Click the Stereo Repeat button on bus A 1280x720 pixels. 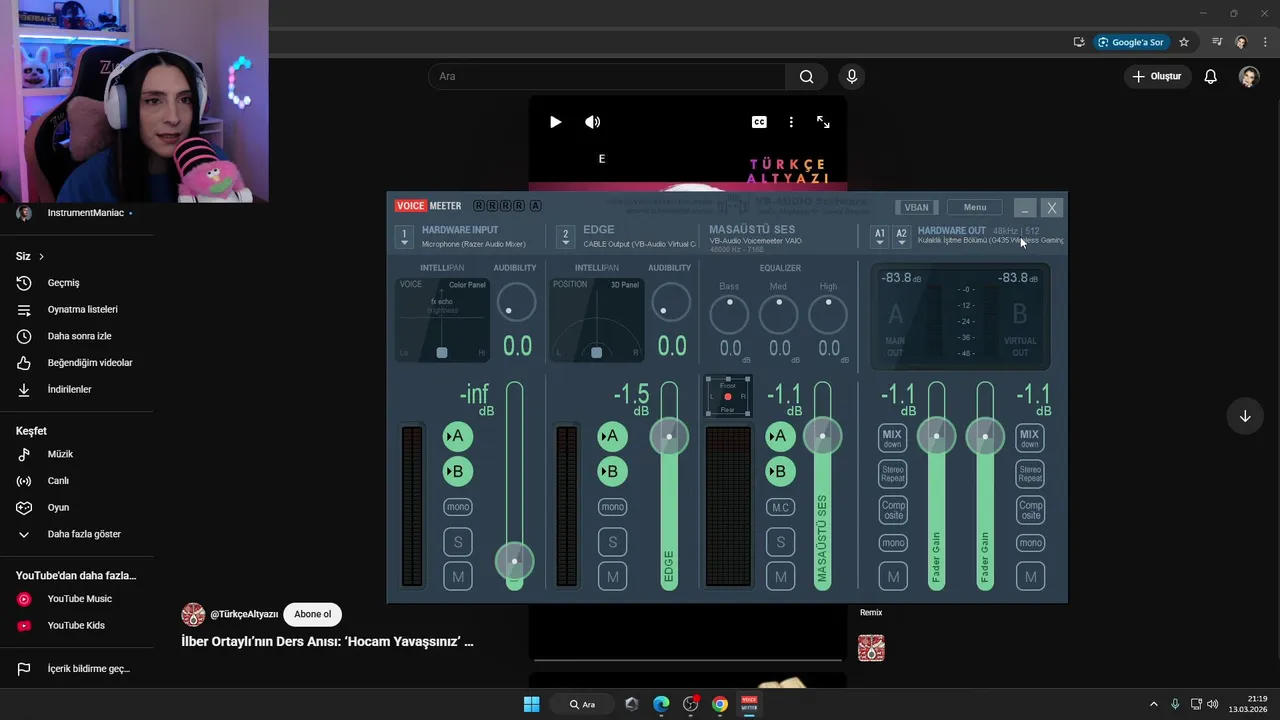pos(893,474)
